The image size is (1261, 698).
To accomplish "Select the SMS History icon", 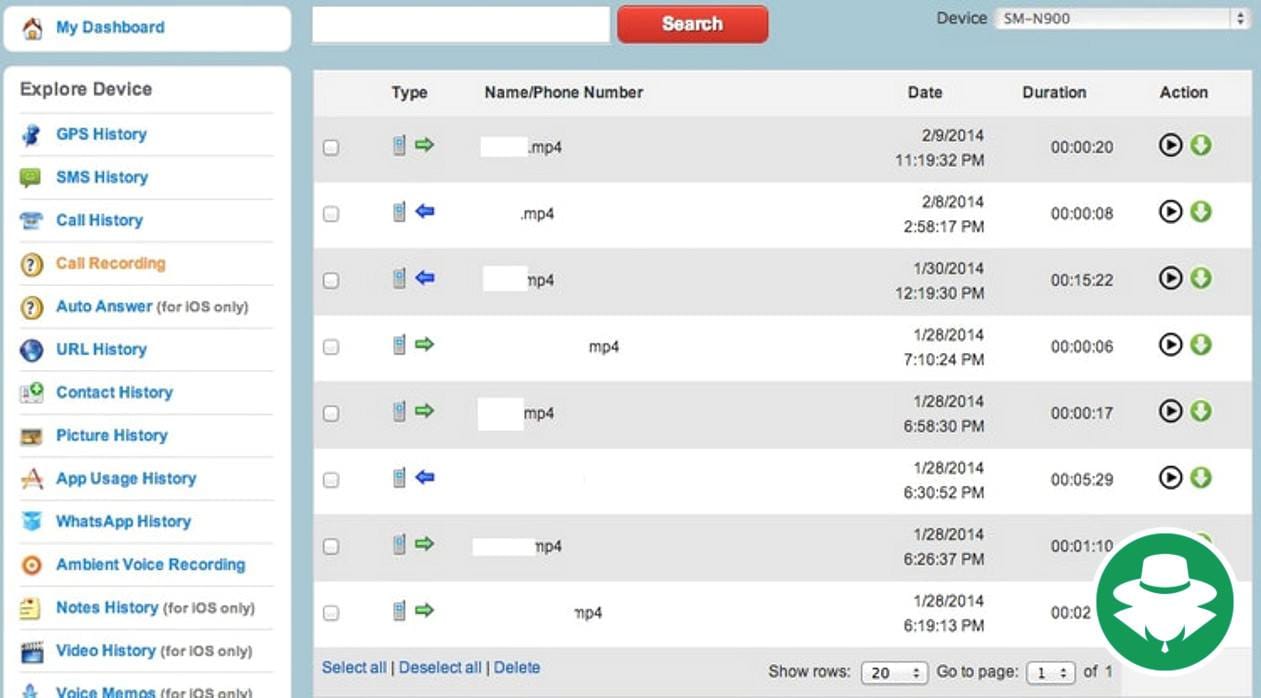I will point(30,177).
